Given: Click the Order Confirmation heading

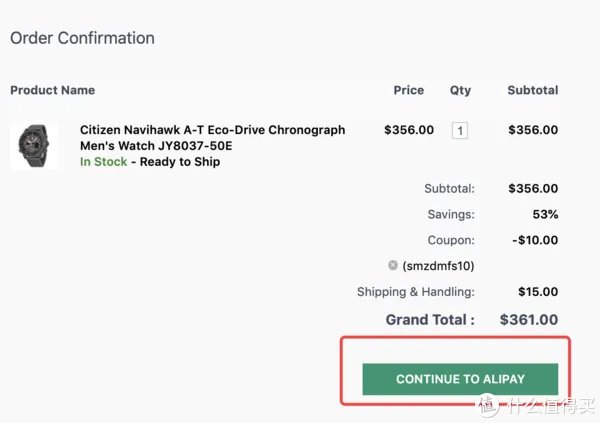Looking at the screenshot, I should coord(82,39).
